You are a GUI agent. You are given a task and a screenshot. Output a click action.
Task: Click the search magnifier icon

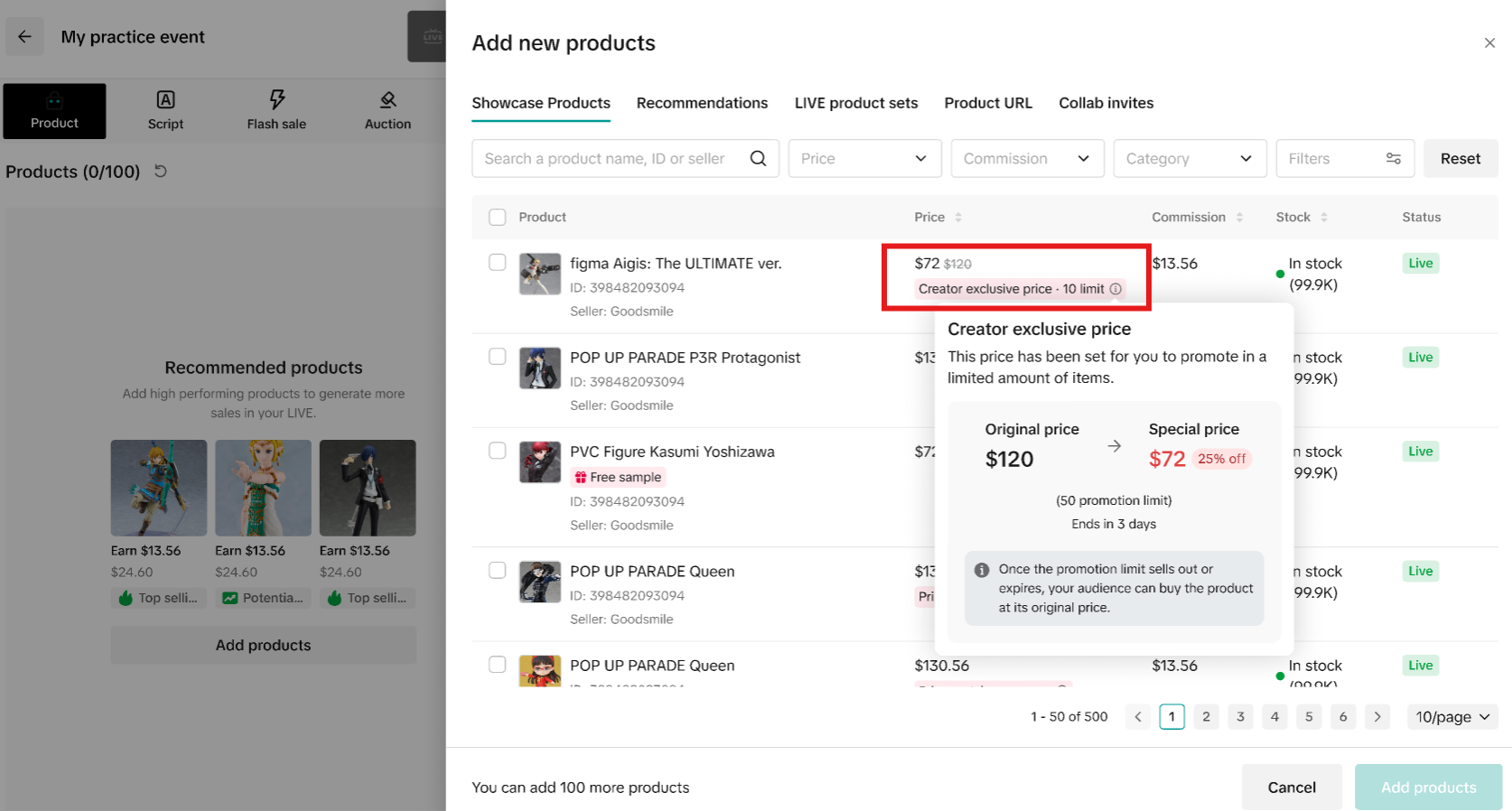coord(758,159)
